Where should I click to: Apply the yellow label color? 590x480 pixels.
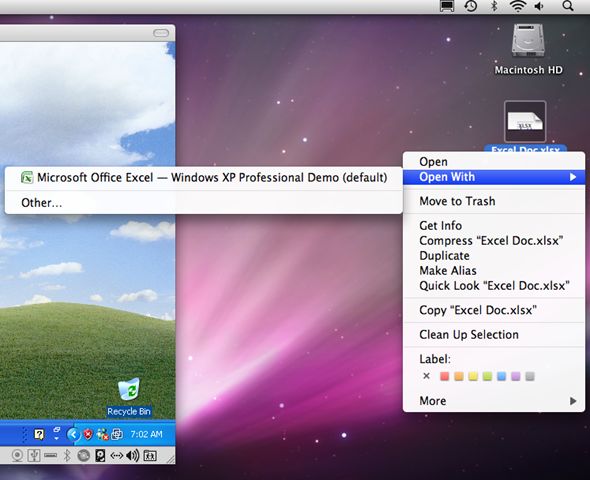tap(473, 376)
